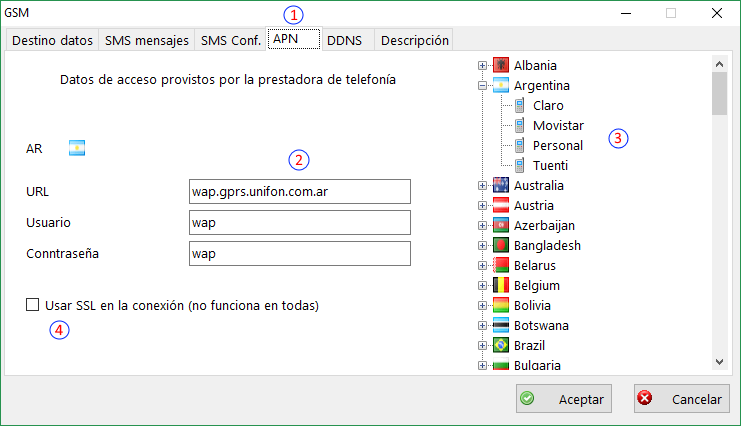Click the Bangladesh flag icon

(x=501, y=246)
